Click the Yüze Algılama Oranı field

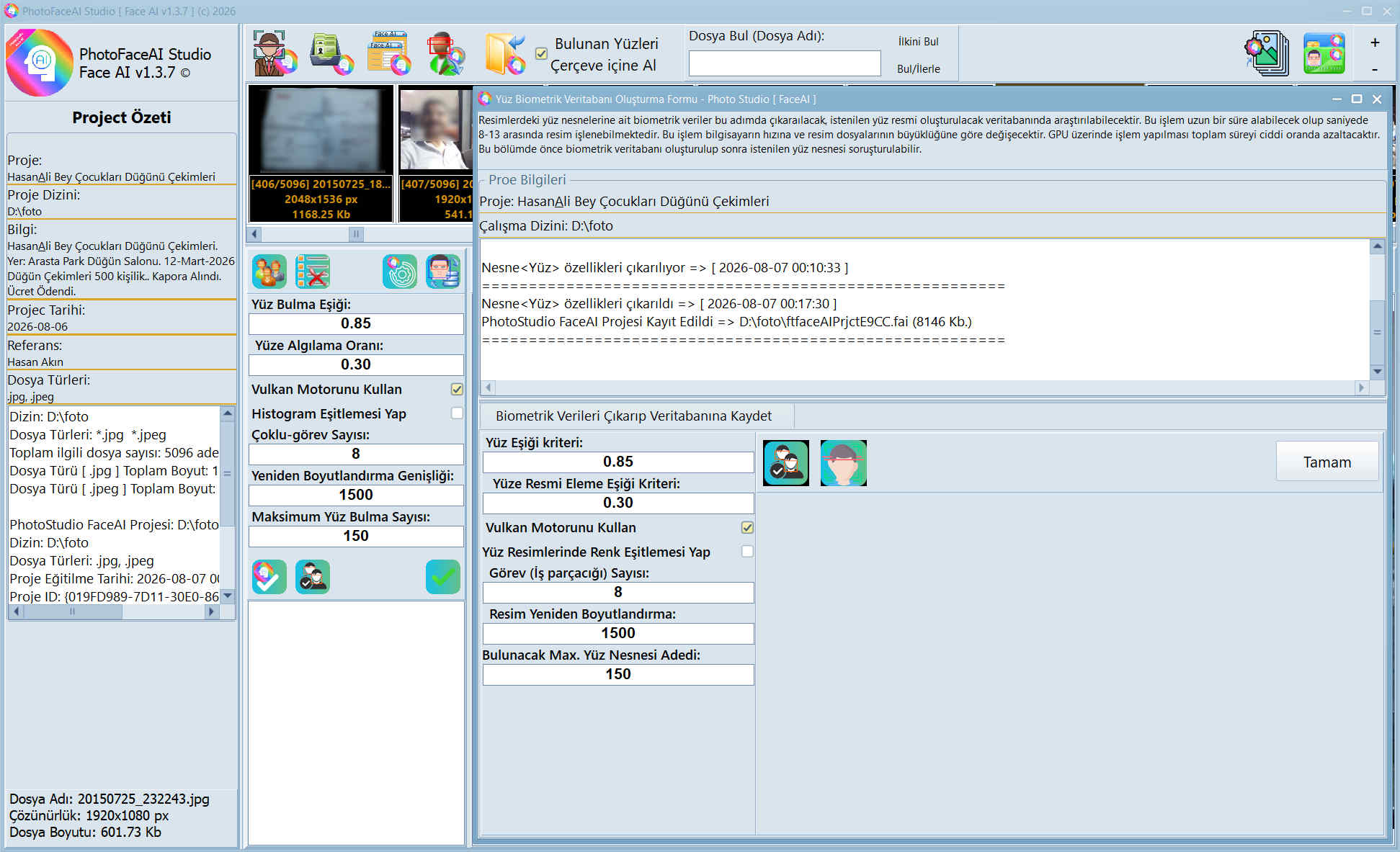click(x=356, y=364)
